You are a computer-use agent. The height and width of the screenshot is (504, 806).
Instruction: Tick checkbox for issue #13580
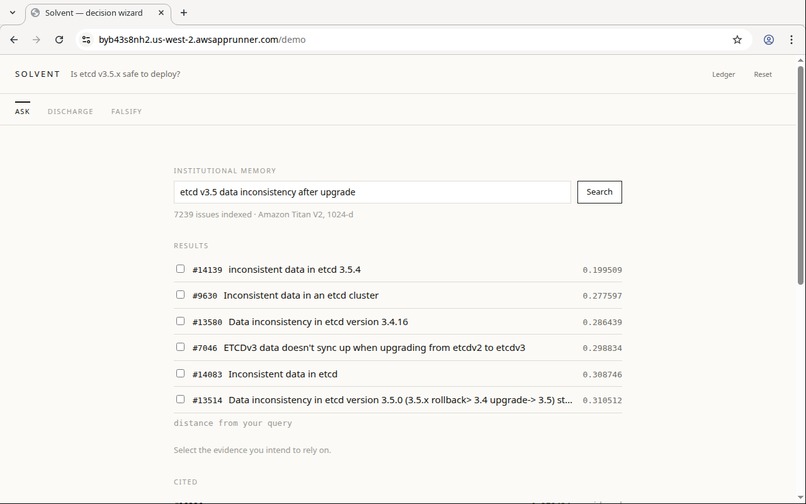180,321
